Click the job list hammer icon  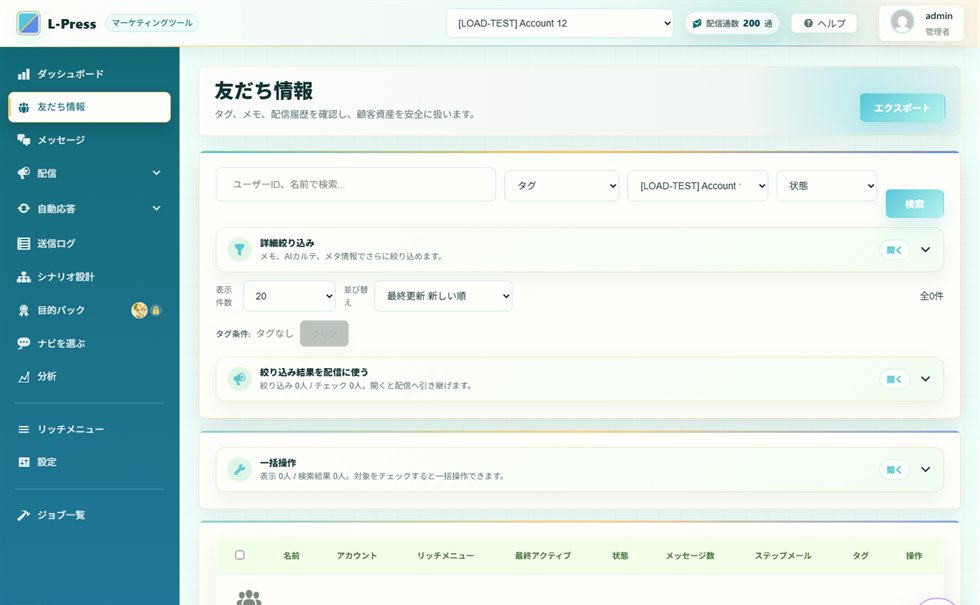[24, 515]
